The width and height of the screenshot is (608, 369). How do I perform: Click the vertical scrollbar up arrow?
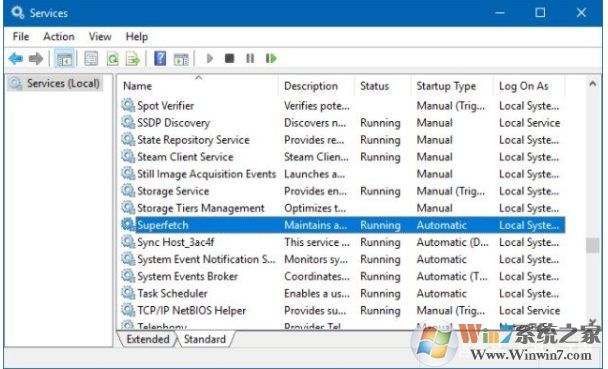592,84
